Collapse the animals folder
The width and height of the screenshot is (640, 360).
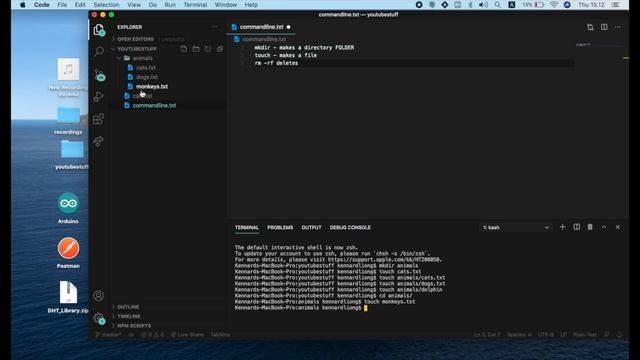point(142,58)
